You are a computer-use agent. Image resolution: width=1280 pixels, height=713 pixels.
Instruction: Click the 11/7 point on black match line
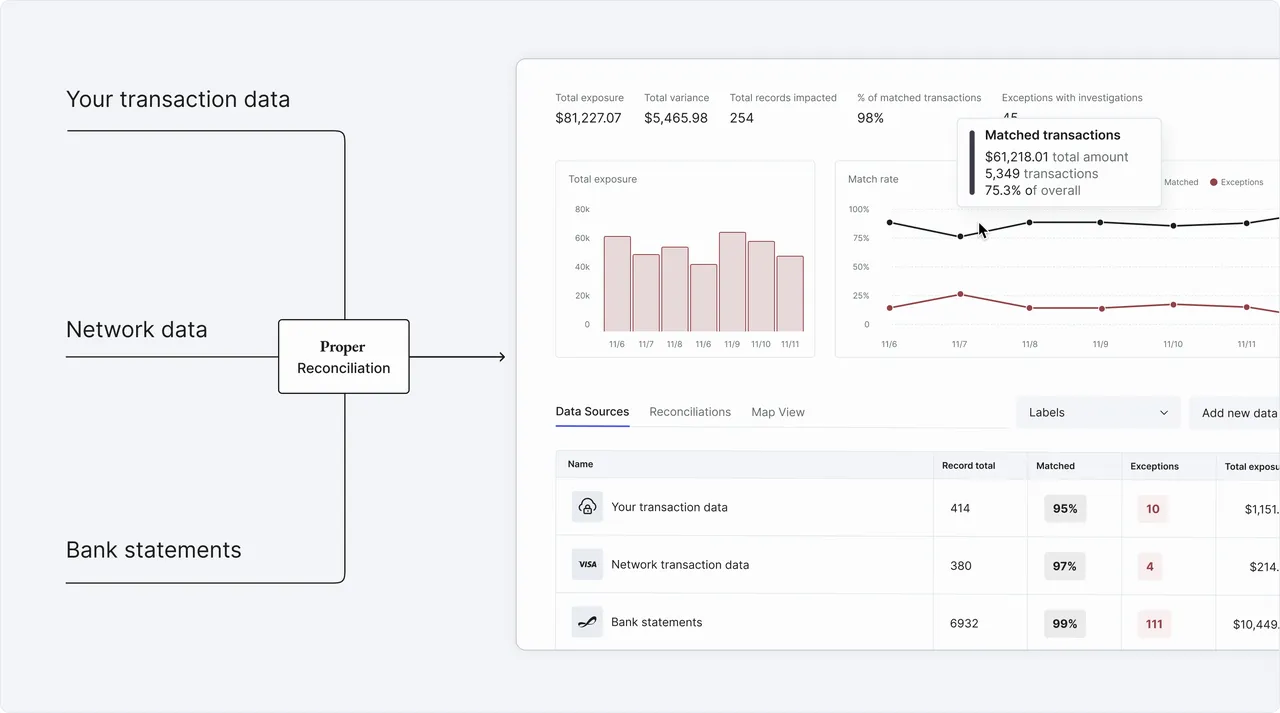[960, 236]
